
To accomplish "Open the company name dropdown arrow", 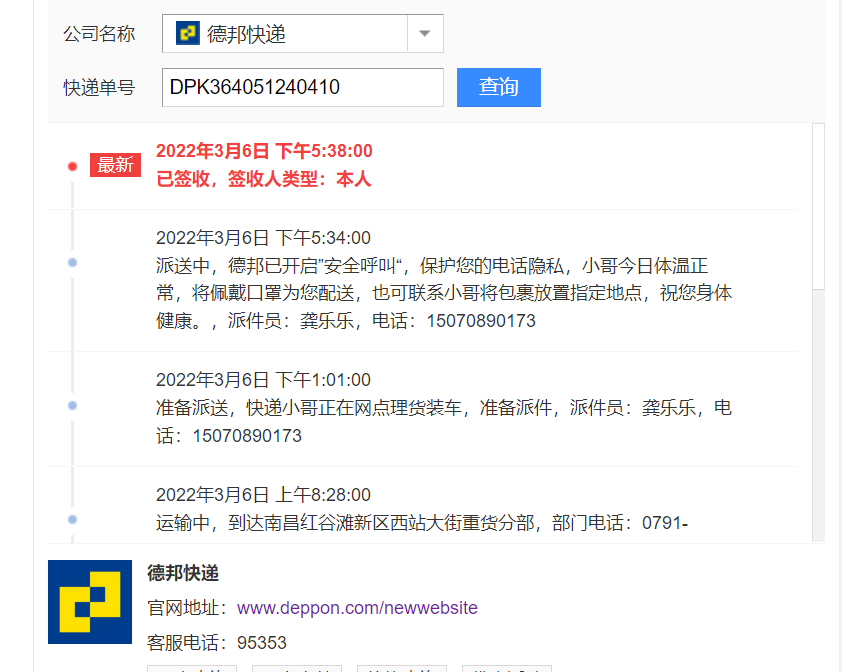I will (424, 34).
